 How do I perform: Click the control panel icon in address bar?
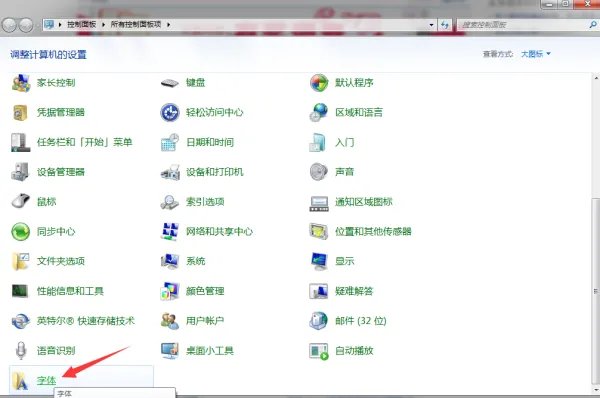tap(49, 24)
